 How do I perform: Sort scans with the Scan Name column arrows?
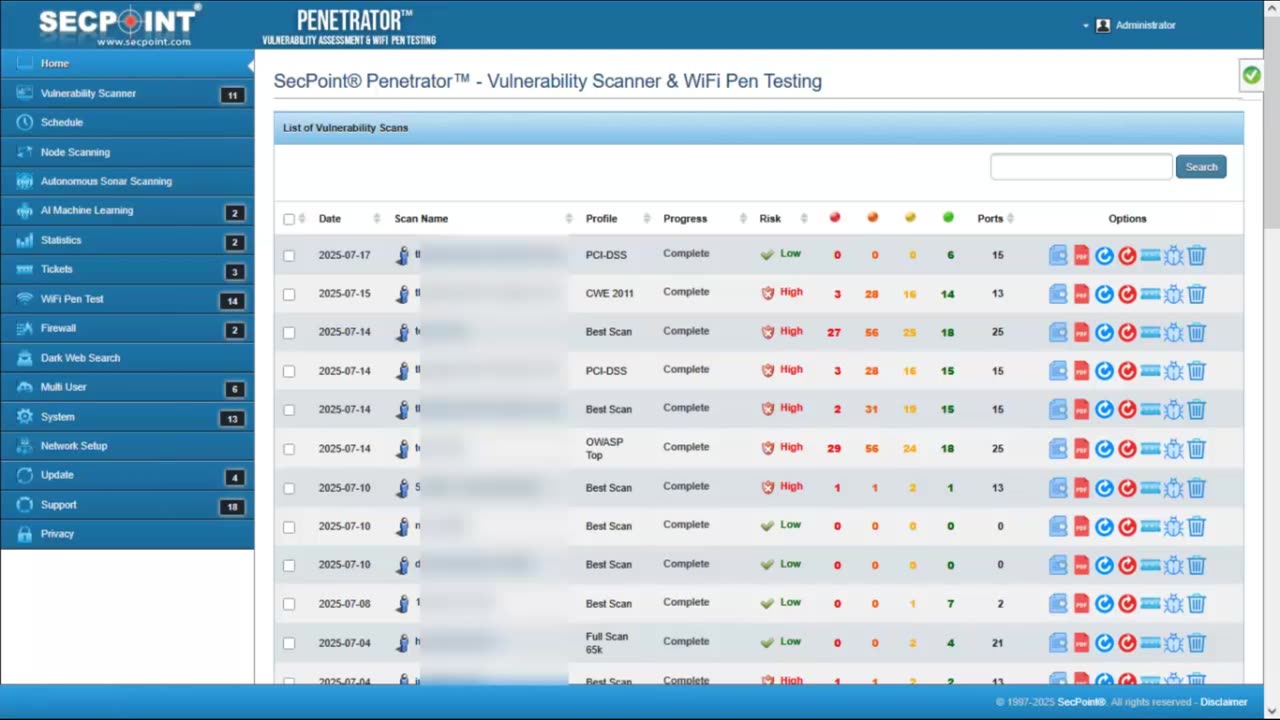point(569,218)
